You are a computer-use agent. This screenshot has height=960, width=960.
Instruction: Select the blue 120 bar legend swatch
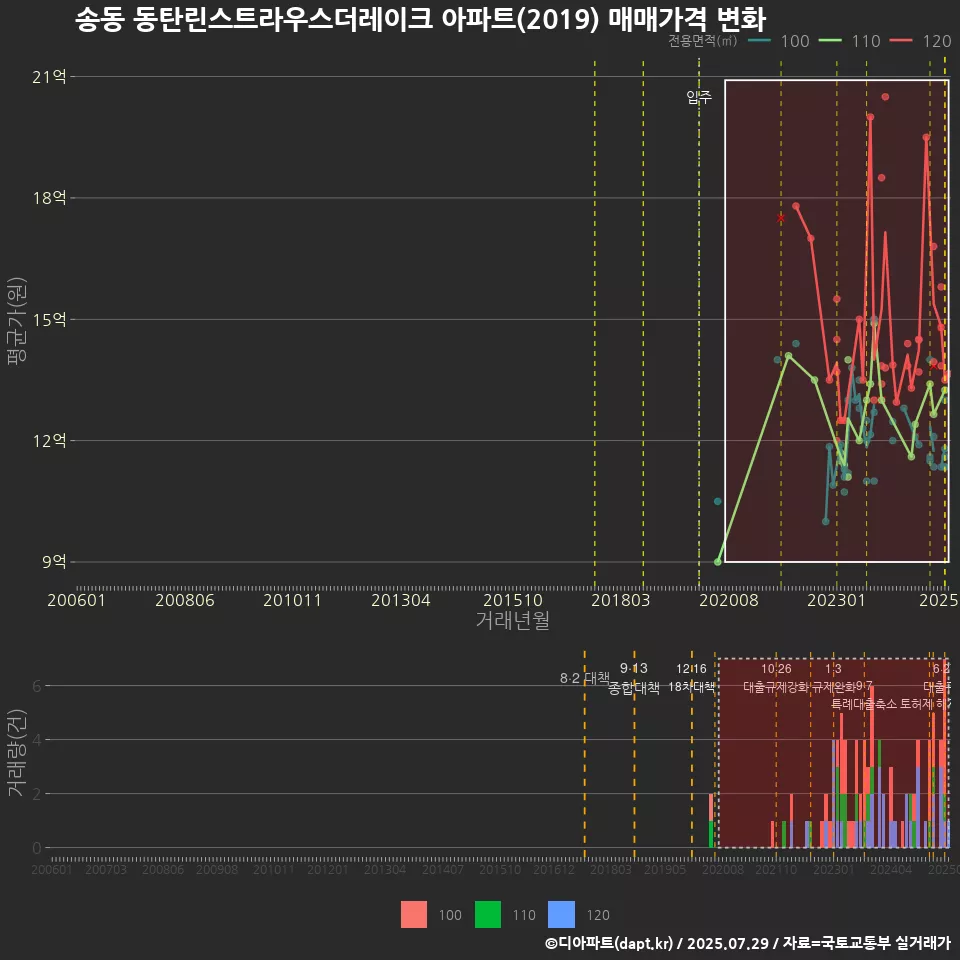tap(562, 915)
